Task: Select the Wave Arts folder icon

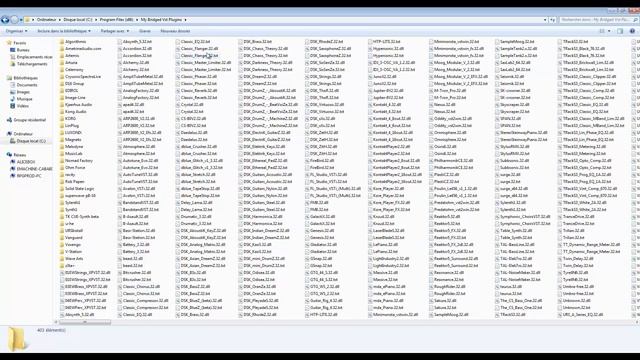Action: click(x=62, y=259)
